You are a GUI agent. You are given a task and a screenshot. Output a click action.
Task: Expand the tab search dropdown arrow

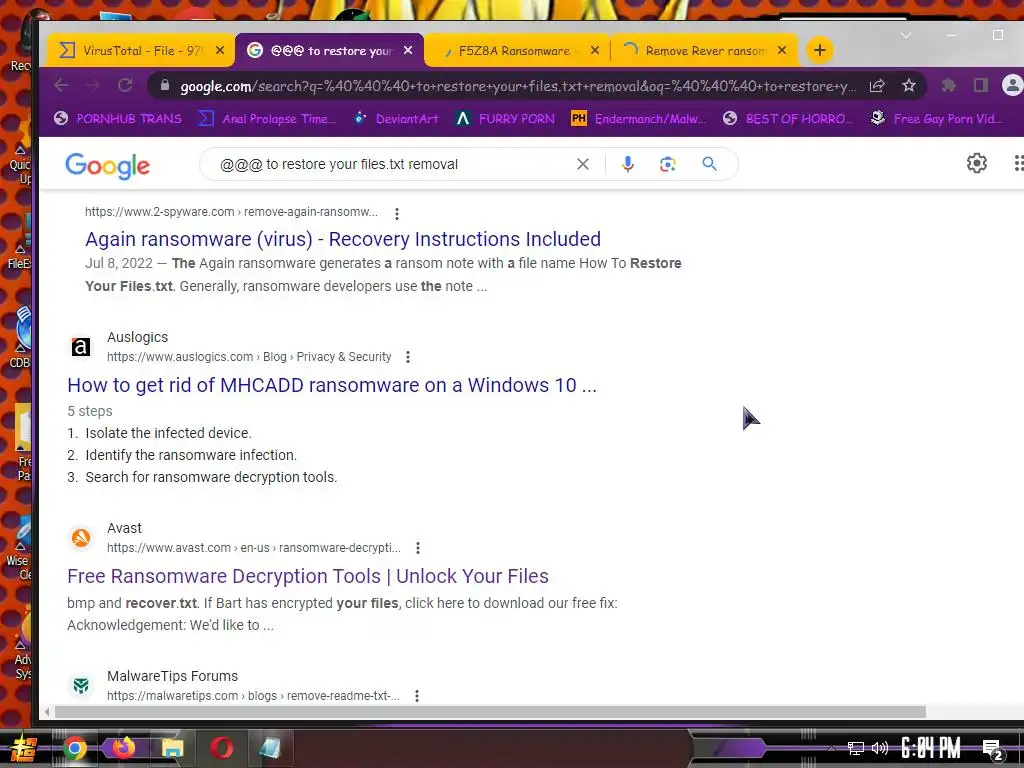pos(906,35)
